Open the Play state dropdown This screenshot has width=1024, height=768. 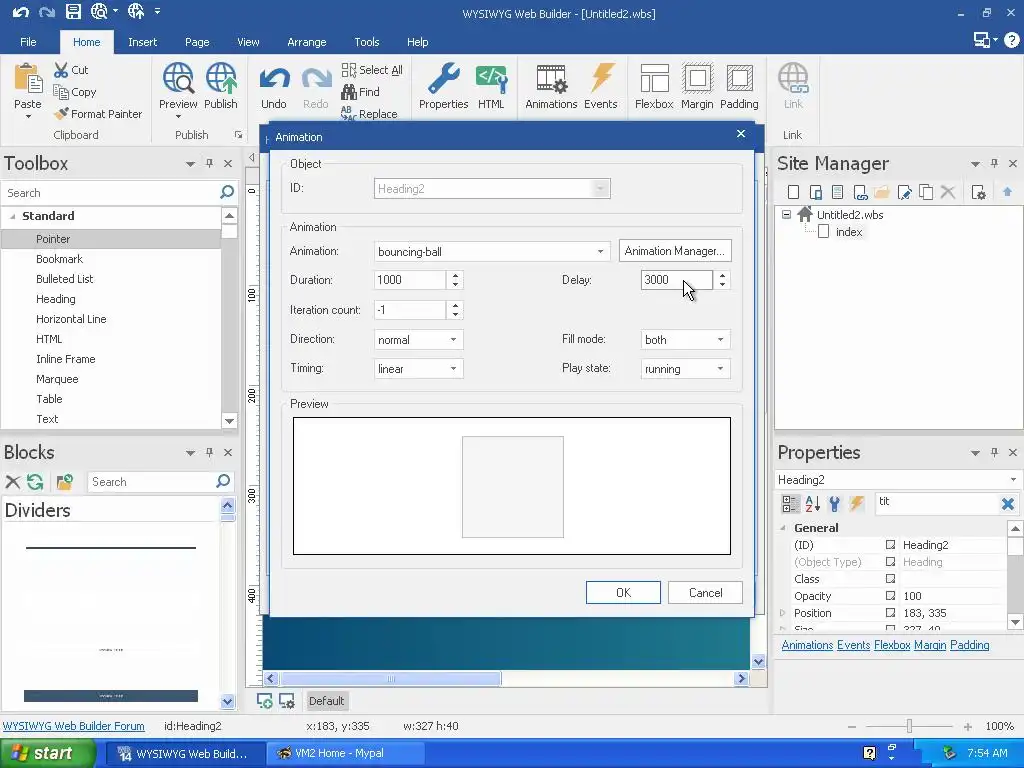[x=720, y=368]
